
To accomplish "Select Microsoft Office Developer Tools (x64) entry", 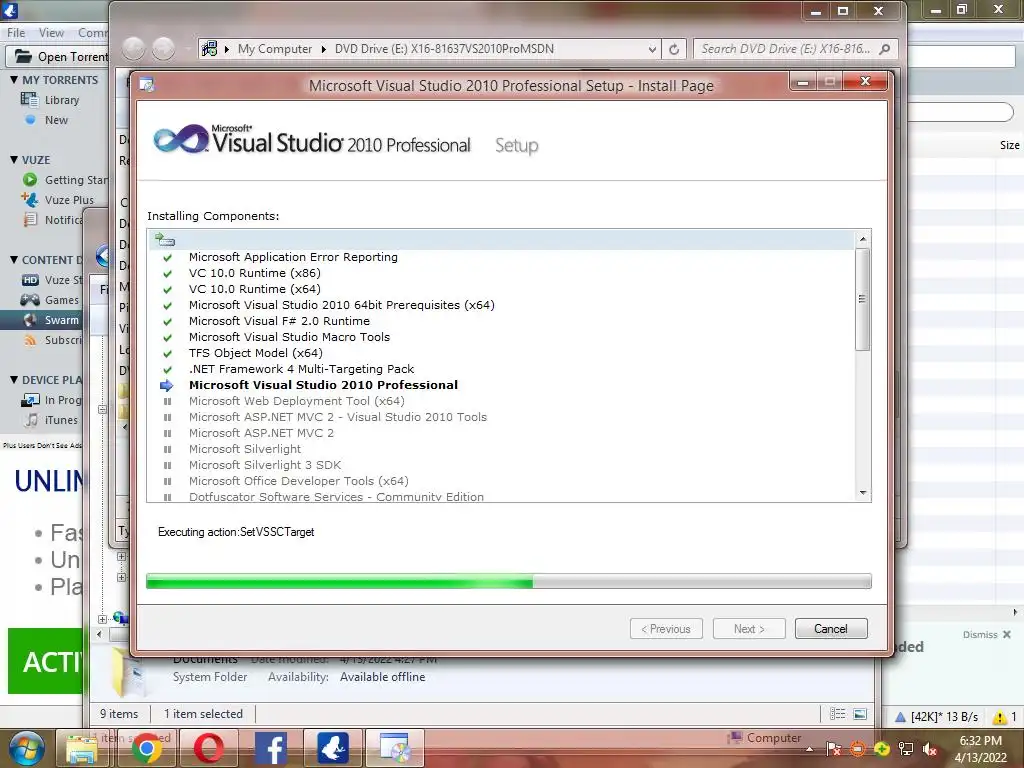I will (298, 481).
